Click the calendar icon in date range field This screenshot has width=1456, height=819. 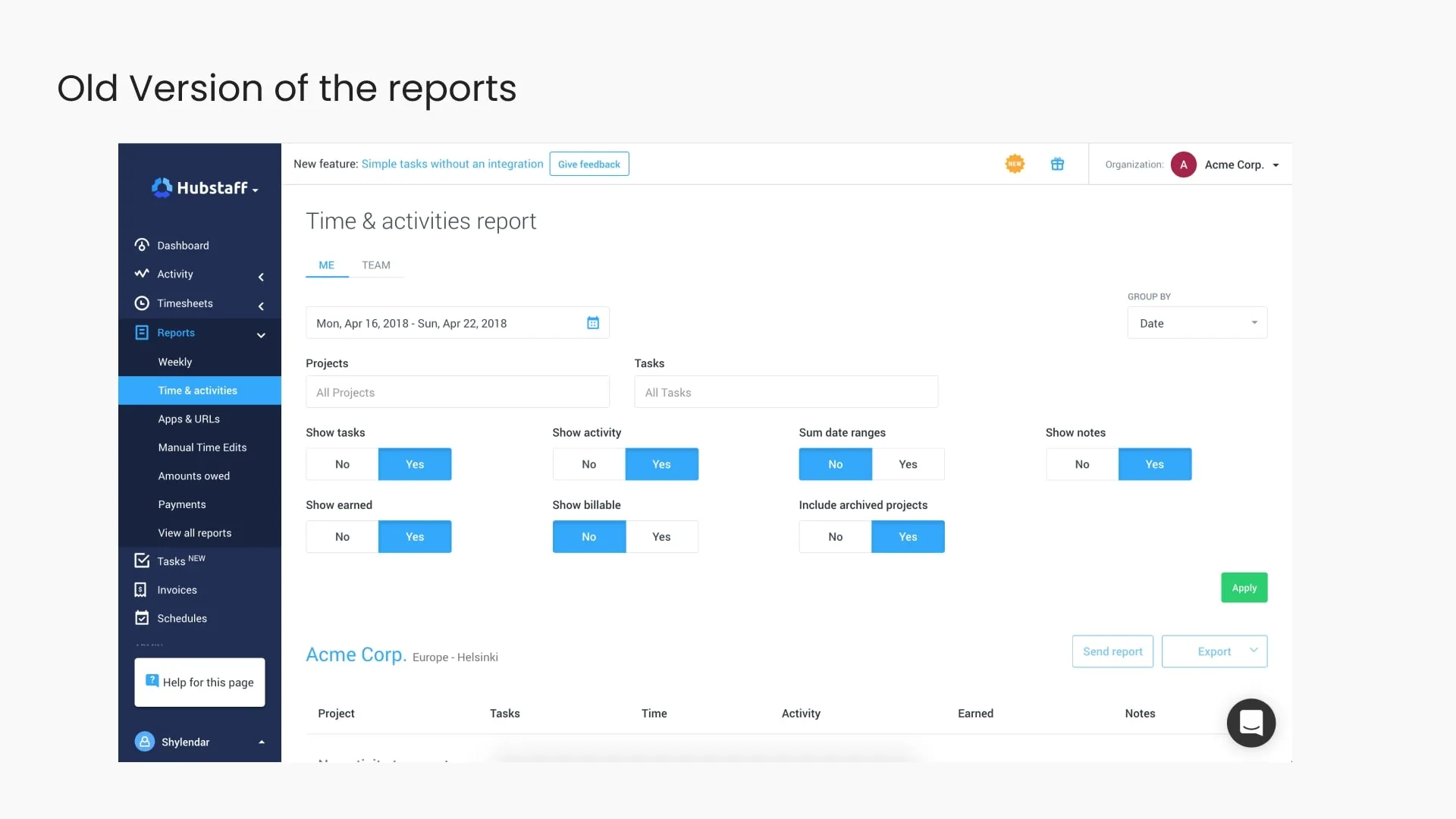click(593, 323)
